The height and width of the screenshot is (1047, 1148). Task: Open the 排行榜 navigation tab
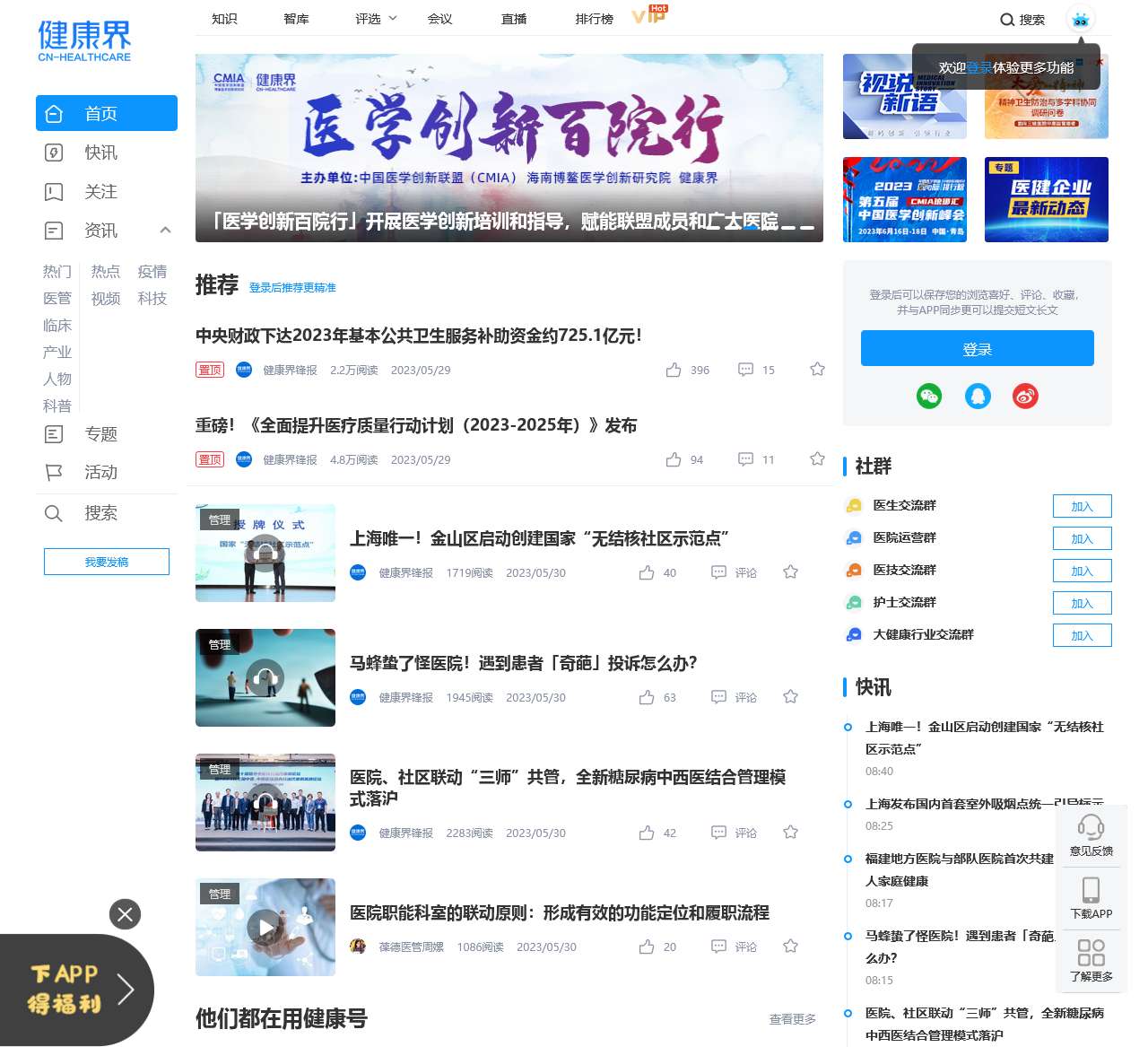tap(594, 18)
